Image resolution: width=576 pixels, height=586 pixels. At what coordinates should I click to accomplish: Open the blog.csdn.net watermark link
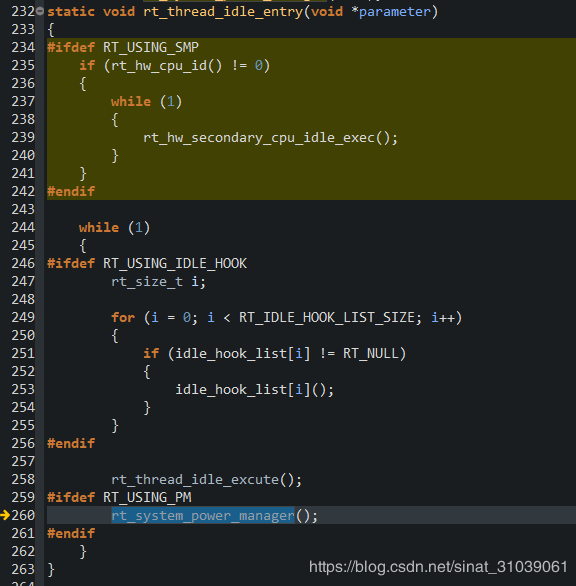438,567
